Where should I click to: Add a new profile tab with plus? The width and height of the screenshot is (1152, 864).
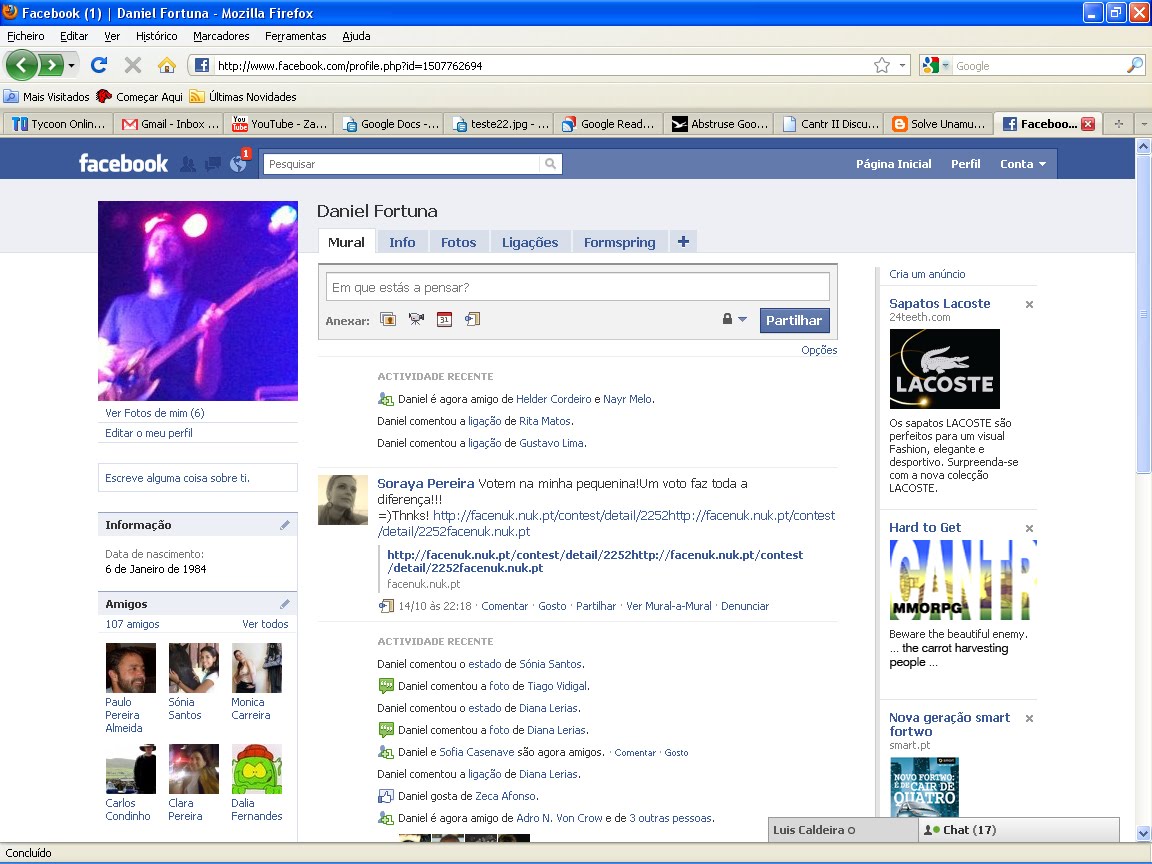pyautogui.click(x=683, y=242)
